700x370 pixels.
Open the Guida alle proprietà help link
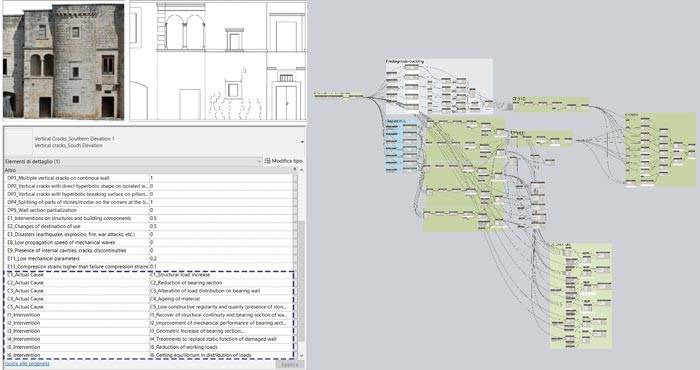point(27,364)
